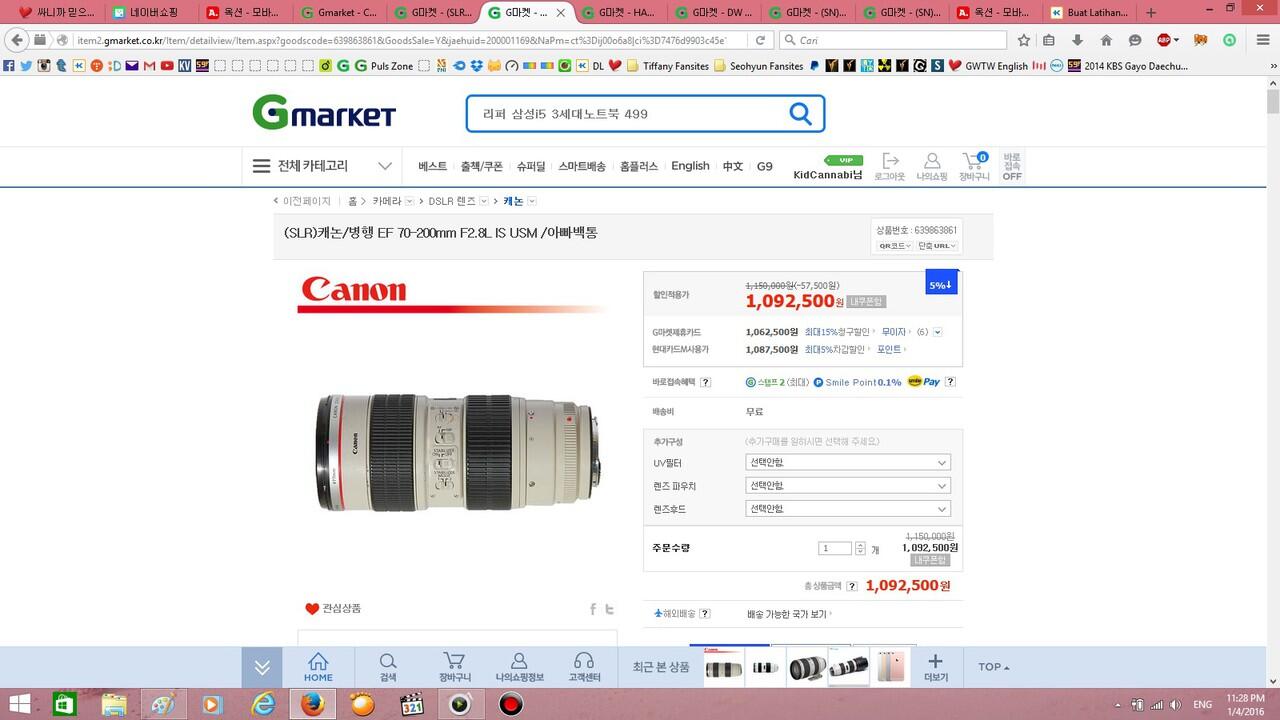Click Firefox home toolbar icon
The image size is (1280, 720).
click(x=1106, y=40)
